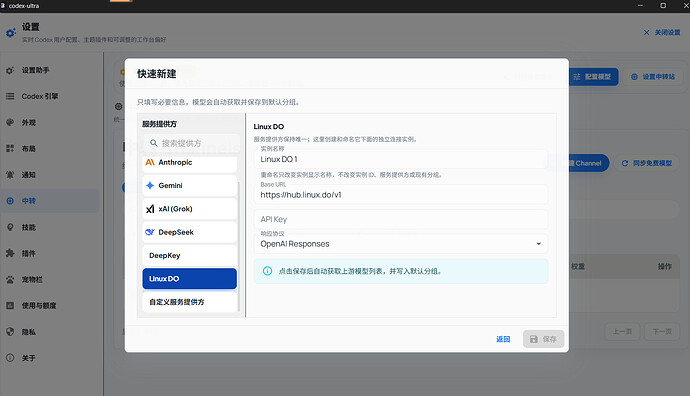This screenshot has width=690, height=396.
Task: Click the 通知 bell icon
Action: (x=10, y=175)
